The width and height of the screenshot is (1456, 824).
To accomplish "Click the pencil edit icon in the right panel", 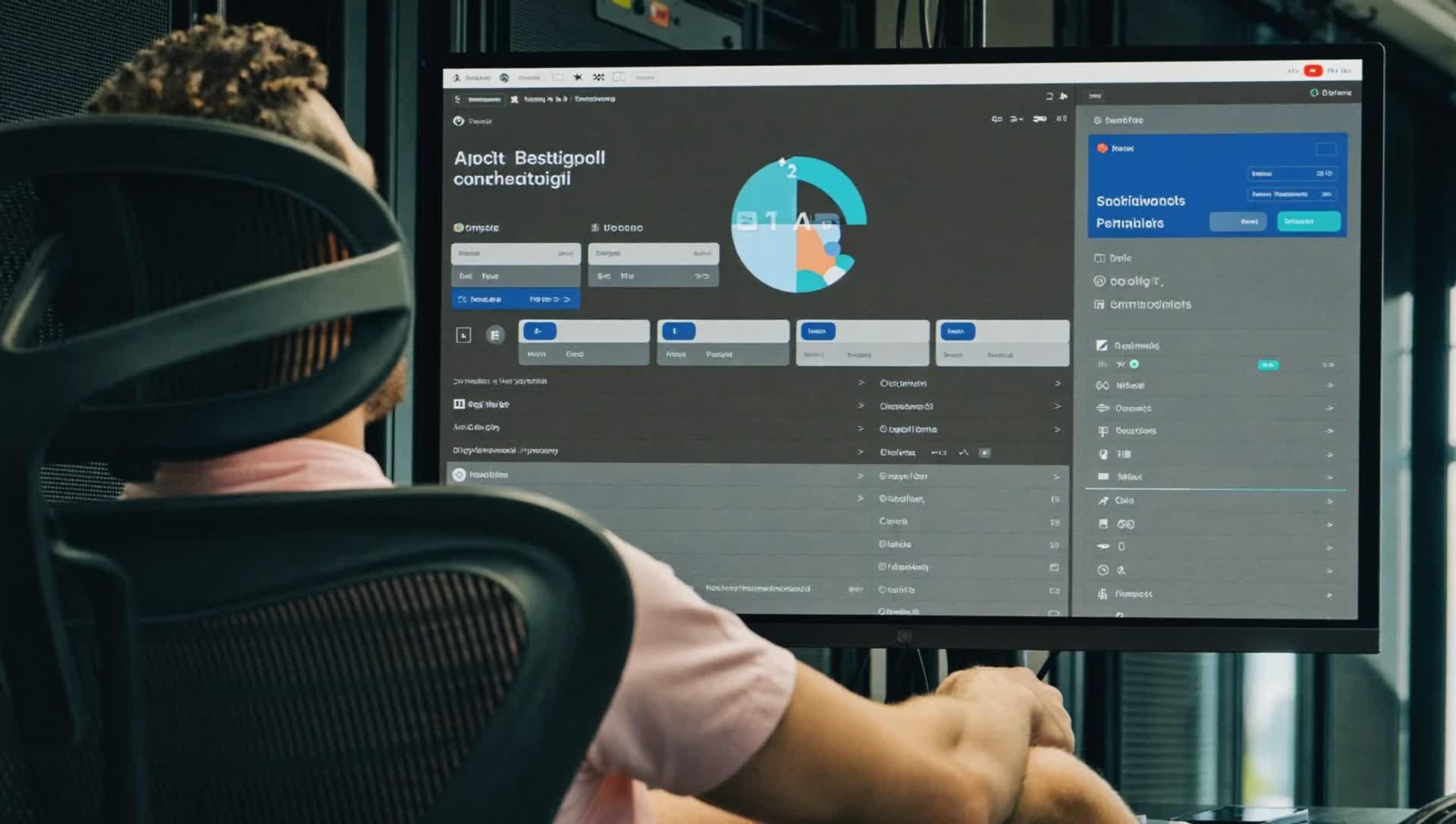I will click(1102, 346).
